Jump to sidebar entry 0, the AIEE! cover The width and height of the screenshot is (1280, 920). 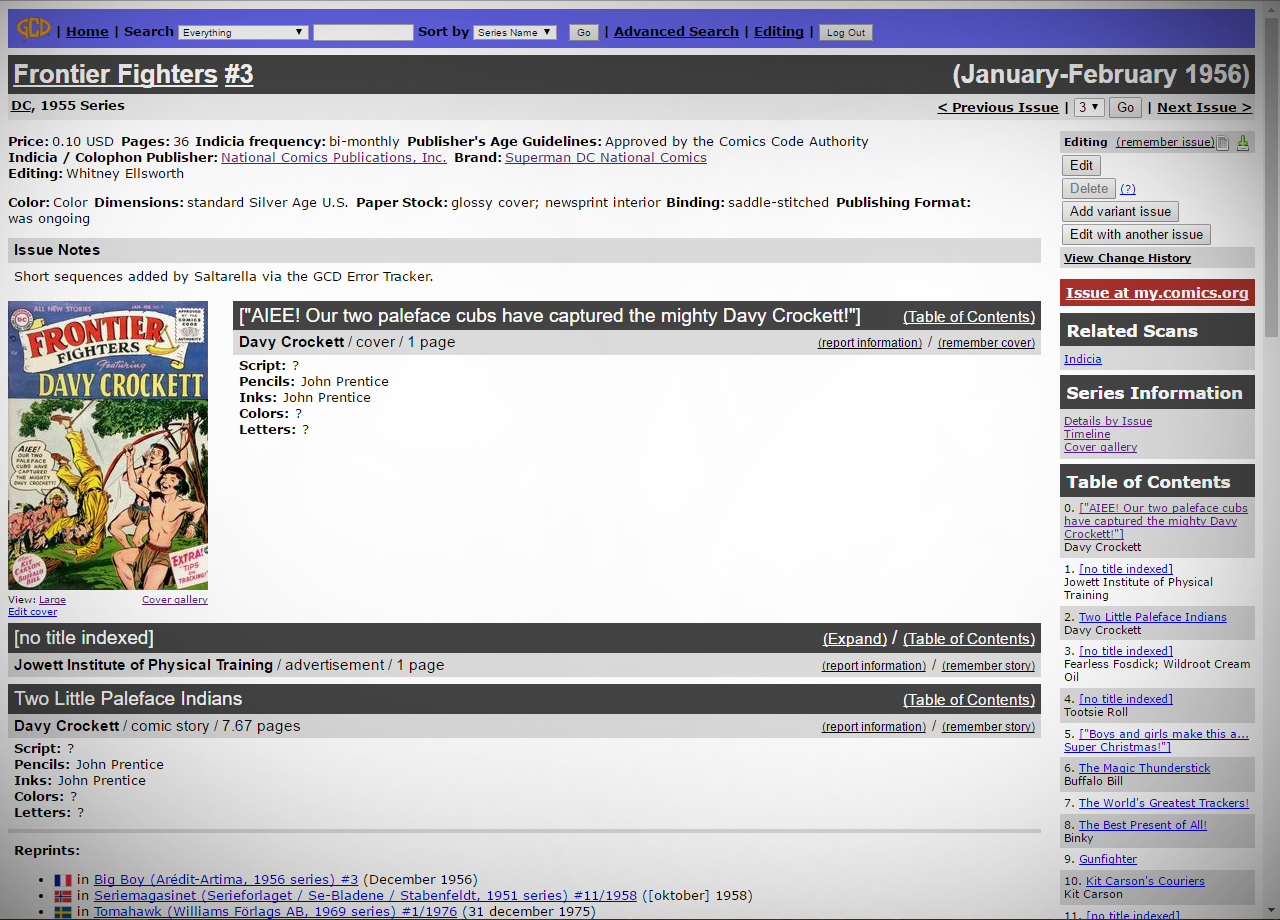(x=1156, y=521)
